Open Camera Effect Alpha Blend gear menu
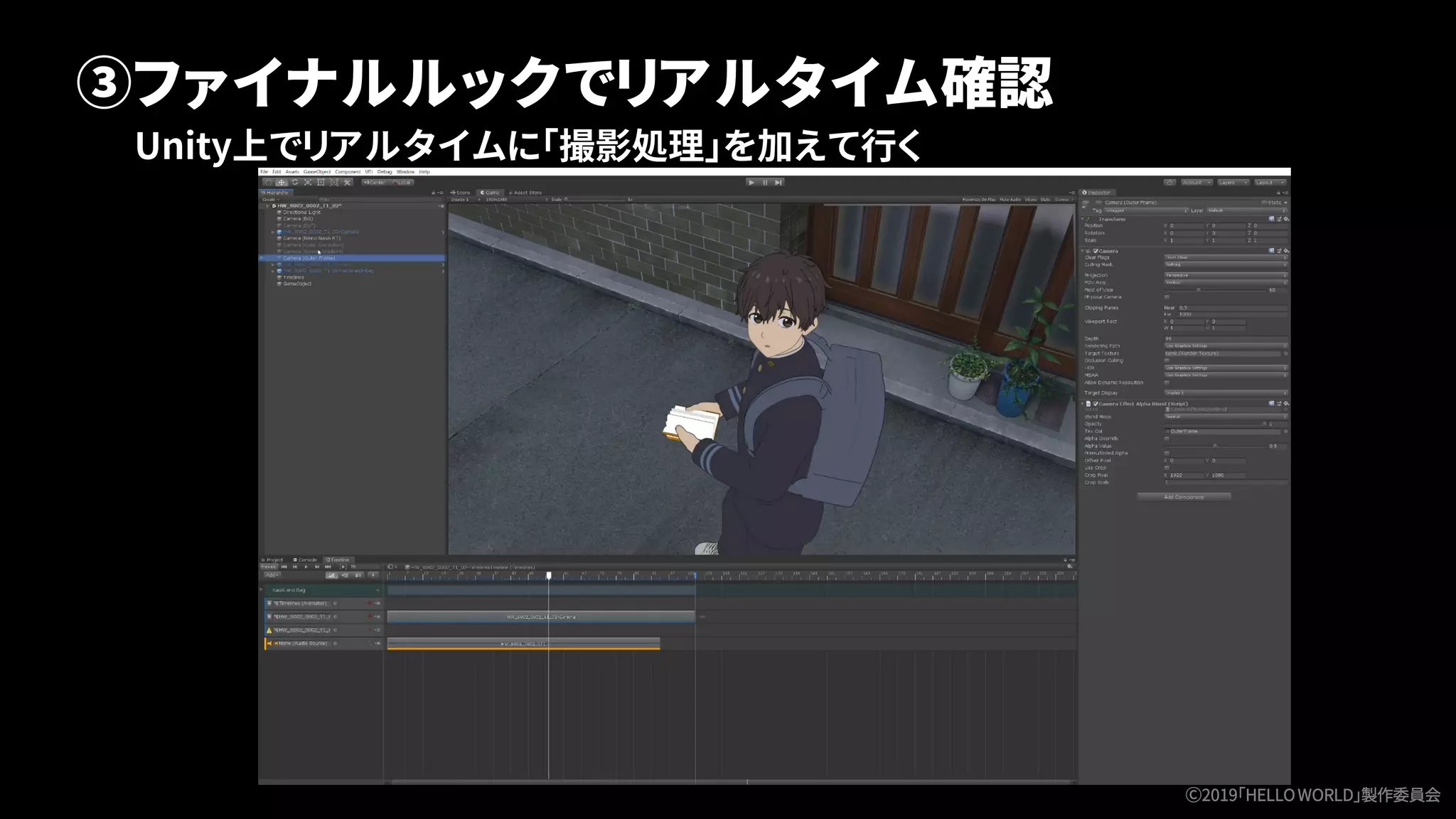 pos(1286,404)
